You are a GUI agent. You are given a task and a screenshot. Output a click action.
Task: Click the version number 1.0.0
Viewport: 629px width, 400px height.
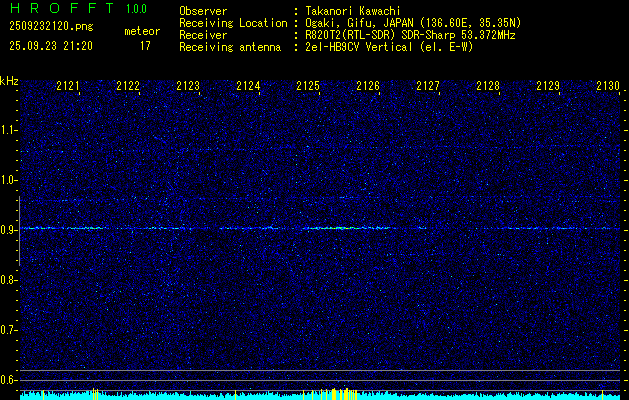click(x=136, y=8)
